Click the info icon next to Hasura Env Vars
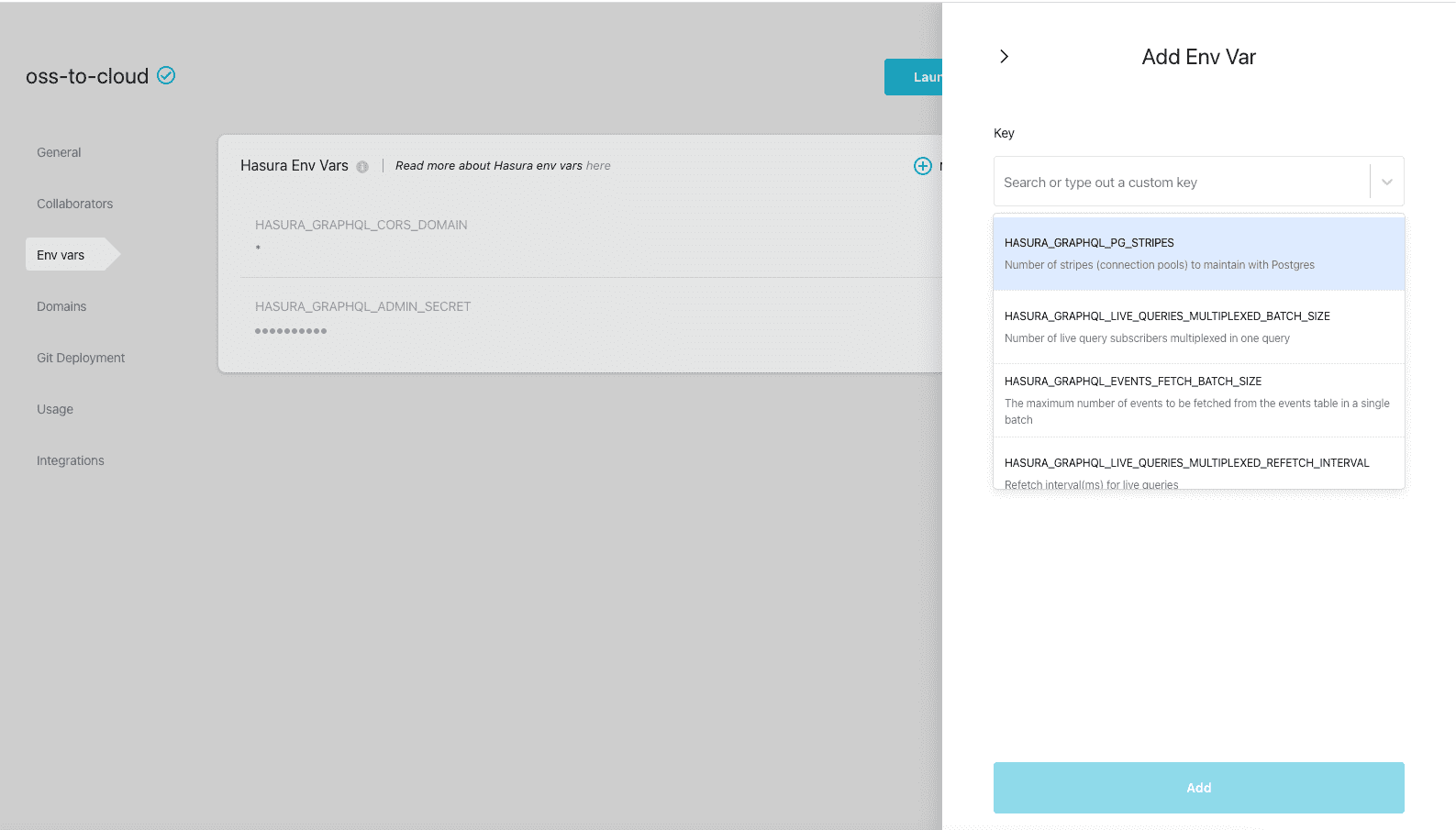The image size is (1456, 830). click(362, 167)
